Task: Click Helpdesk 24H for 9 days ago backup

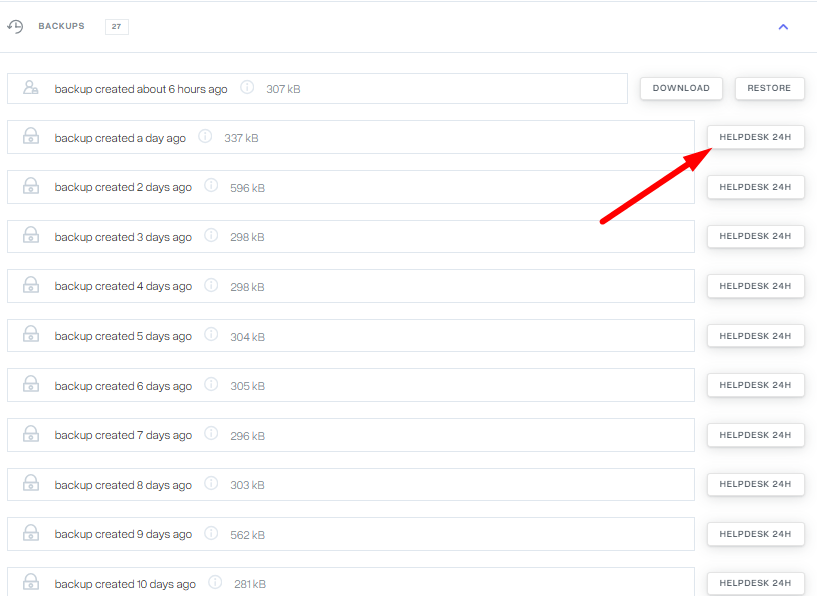Action: coord(756,534)
